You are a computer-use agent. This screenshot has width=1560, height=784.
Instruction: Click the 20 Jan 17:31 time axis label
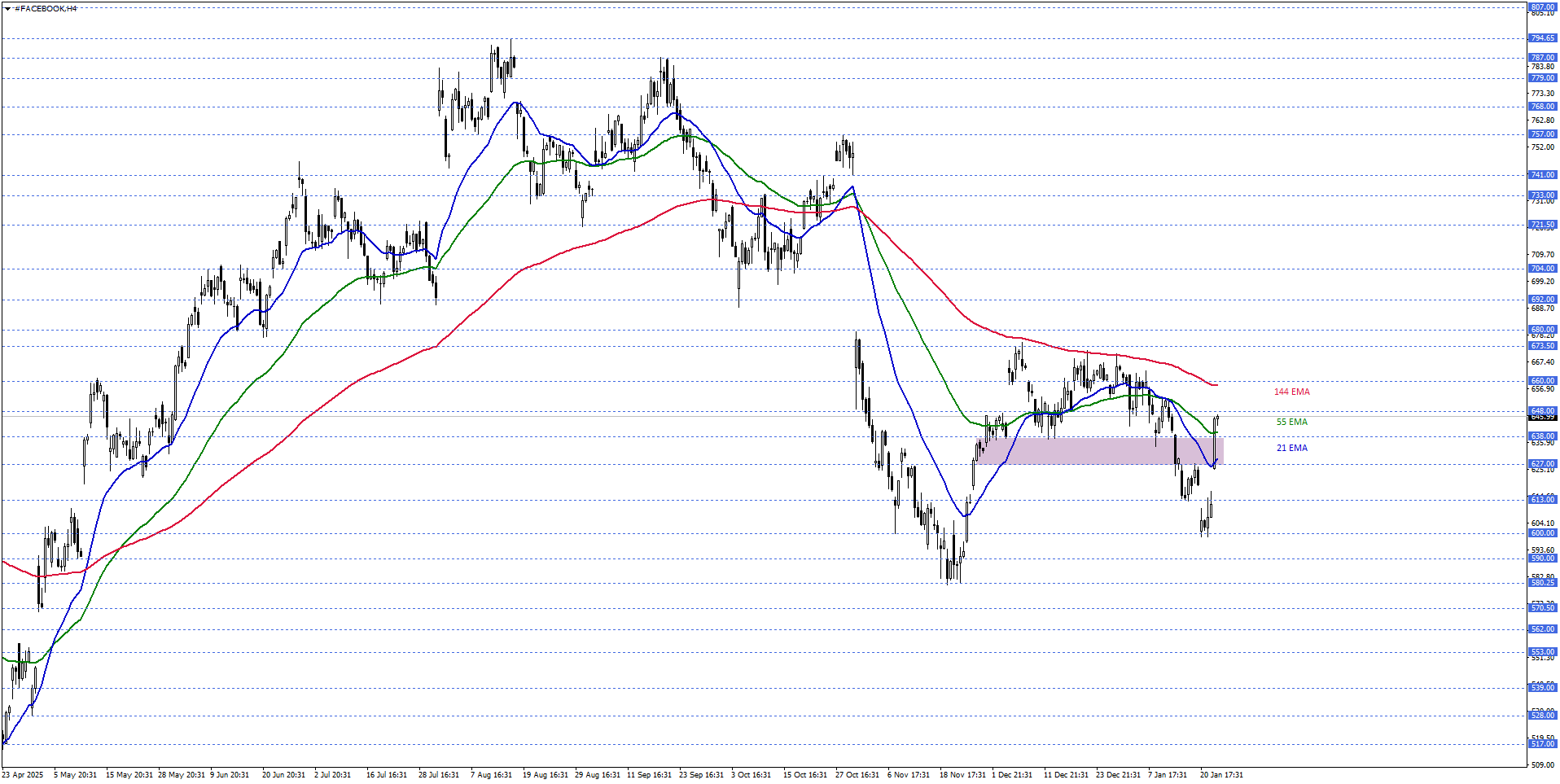click(x=1220, y=775)
